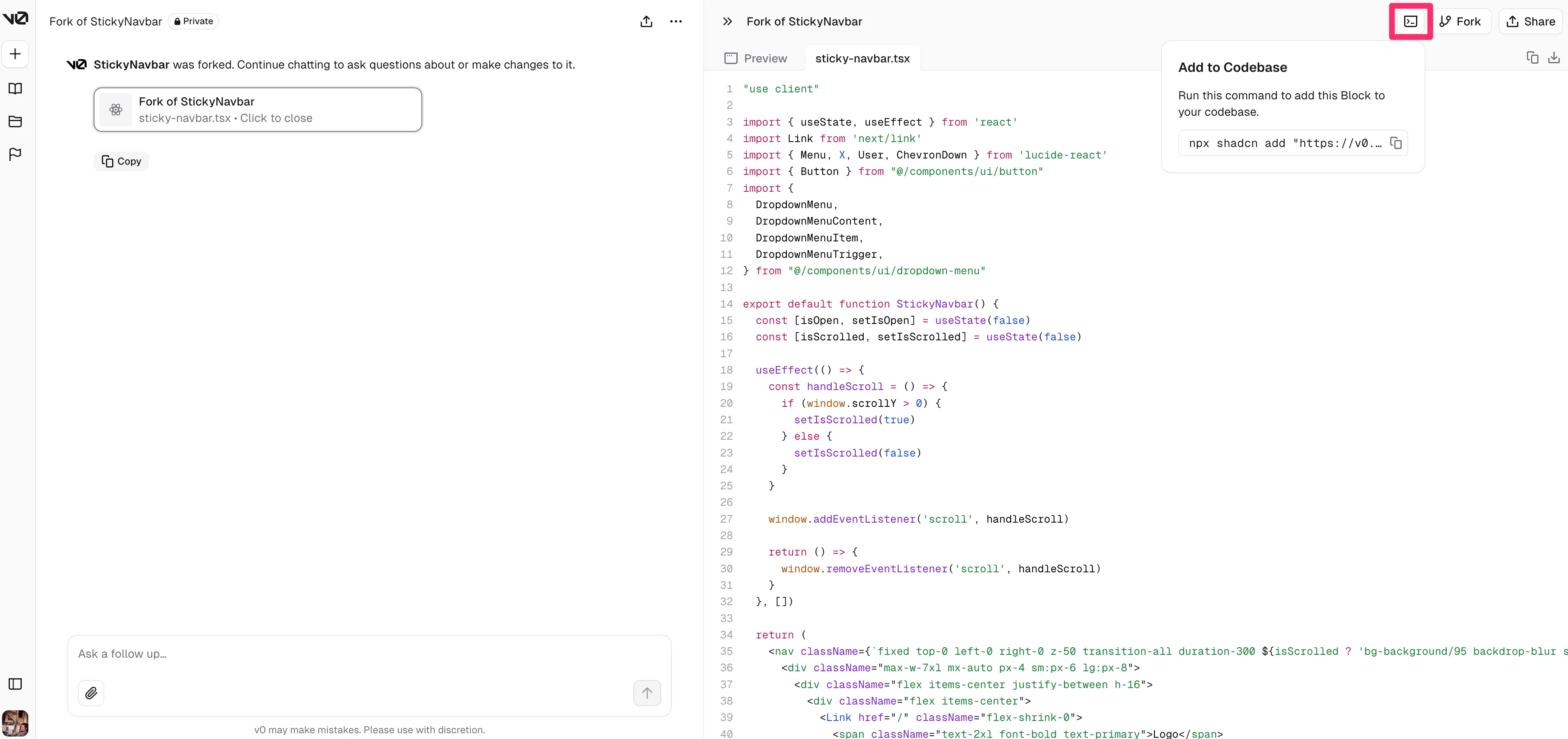Click the share upload icon in chat header
The image size is (1568, 739).
point(646,21)
